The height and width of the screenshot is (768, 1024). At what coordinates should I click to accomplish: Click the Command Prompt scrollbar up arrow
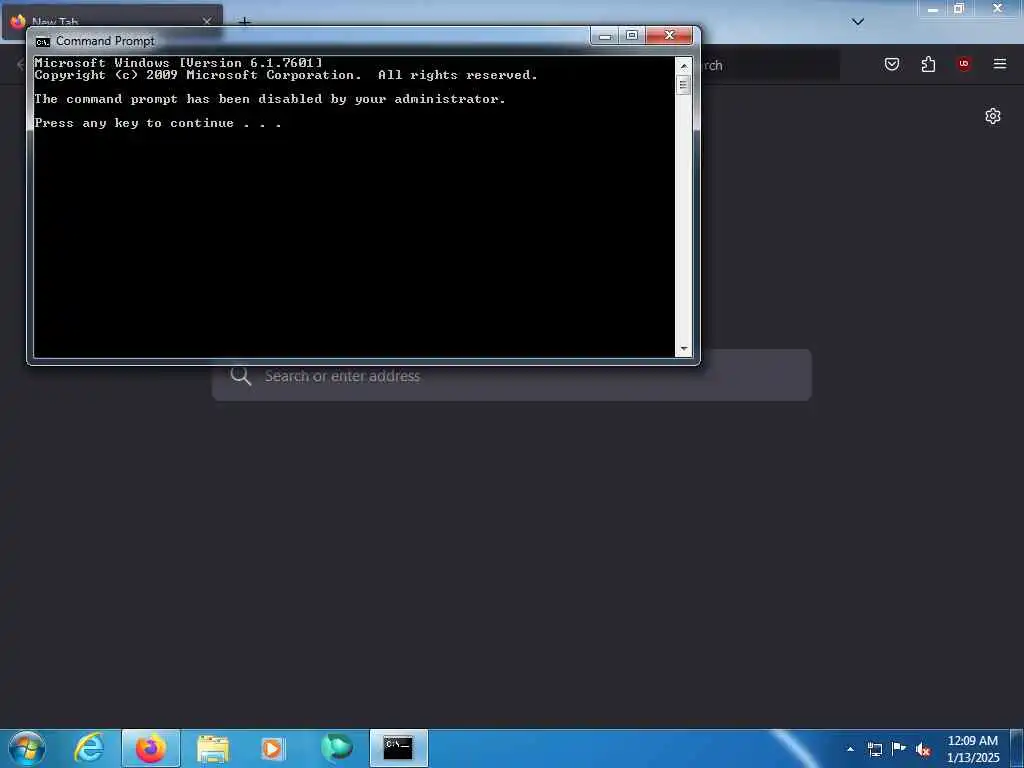[x=684, y=66]
